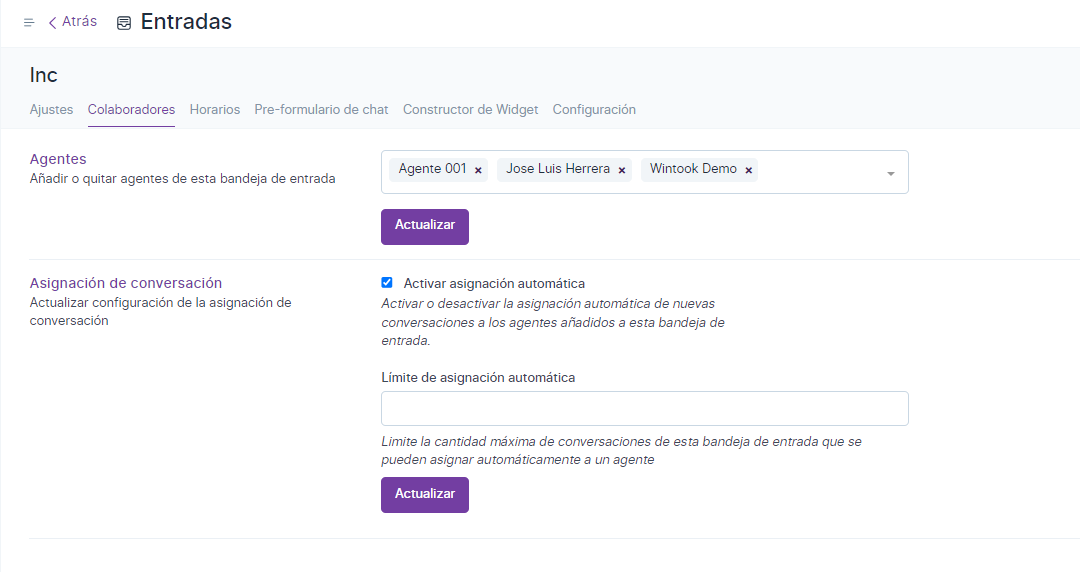Click the inbox icon beside Entradas title
1080x572 pixels.
click(x=124, y=23)
